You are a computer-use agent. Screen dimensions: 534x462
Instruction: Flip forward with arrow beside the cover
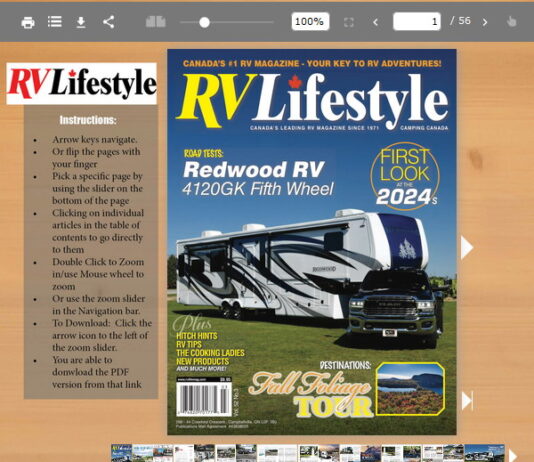coord(467,248)
